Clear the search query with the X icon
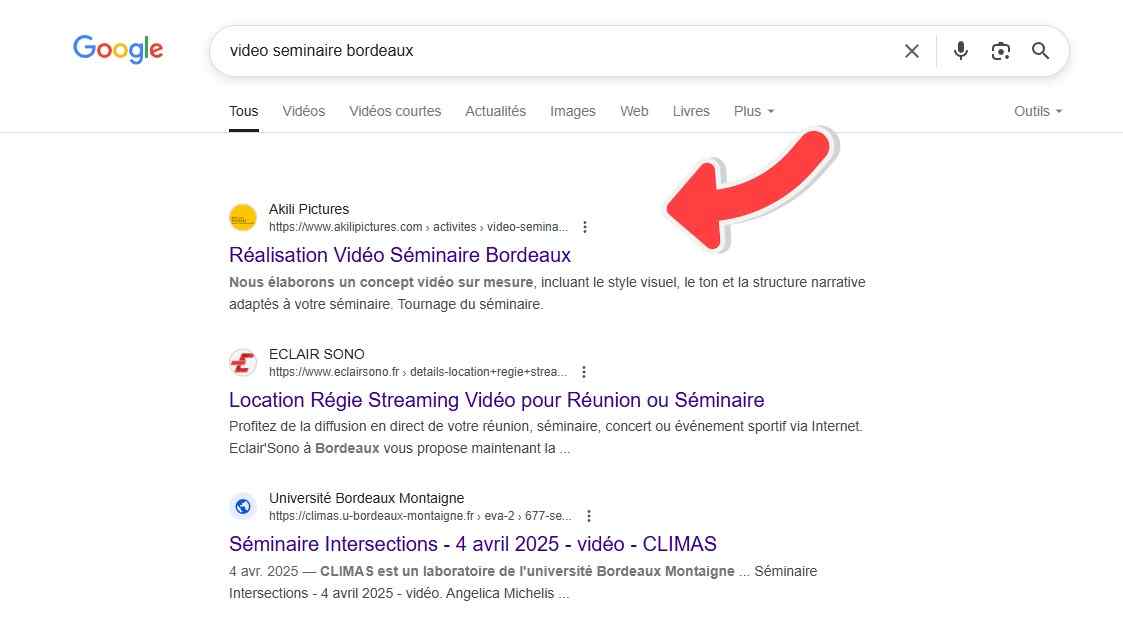This screenshot has height=621, width=1123. tap(911, 50)
